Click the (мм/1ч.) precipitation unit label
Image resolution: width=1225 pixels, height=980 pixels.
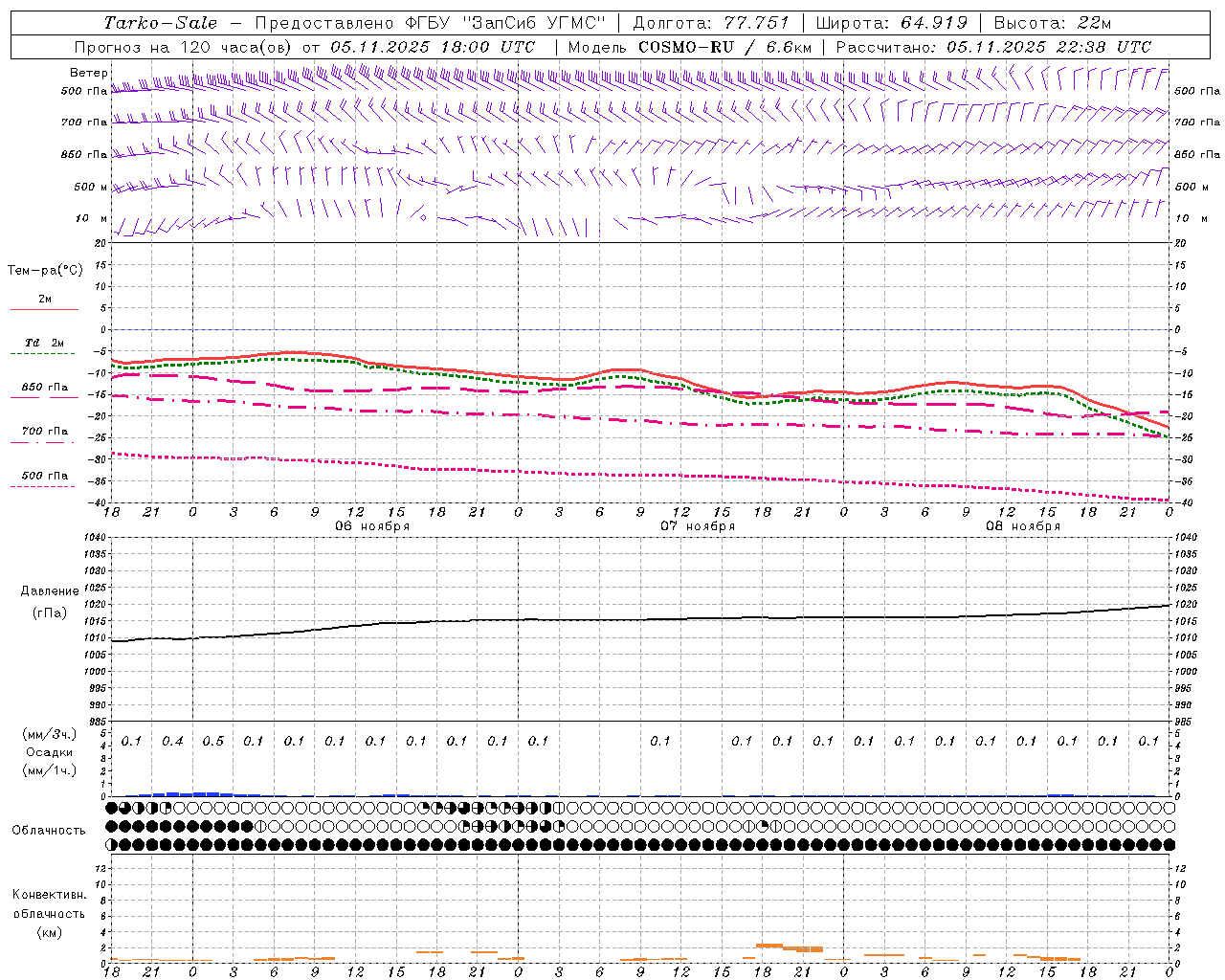click(x=50, y=770)
